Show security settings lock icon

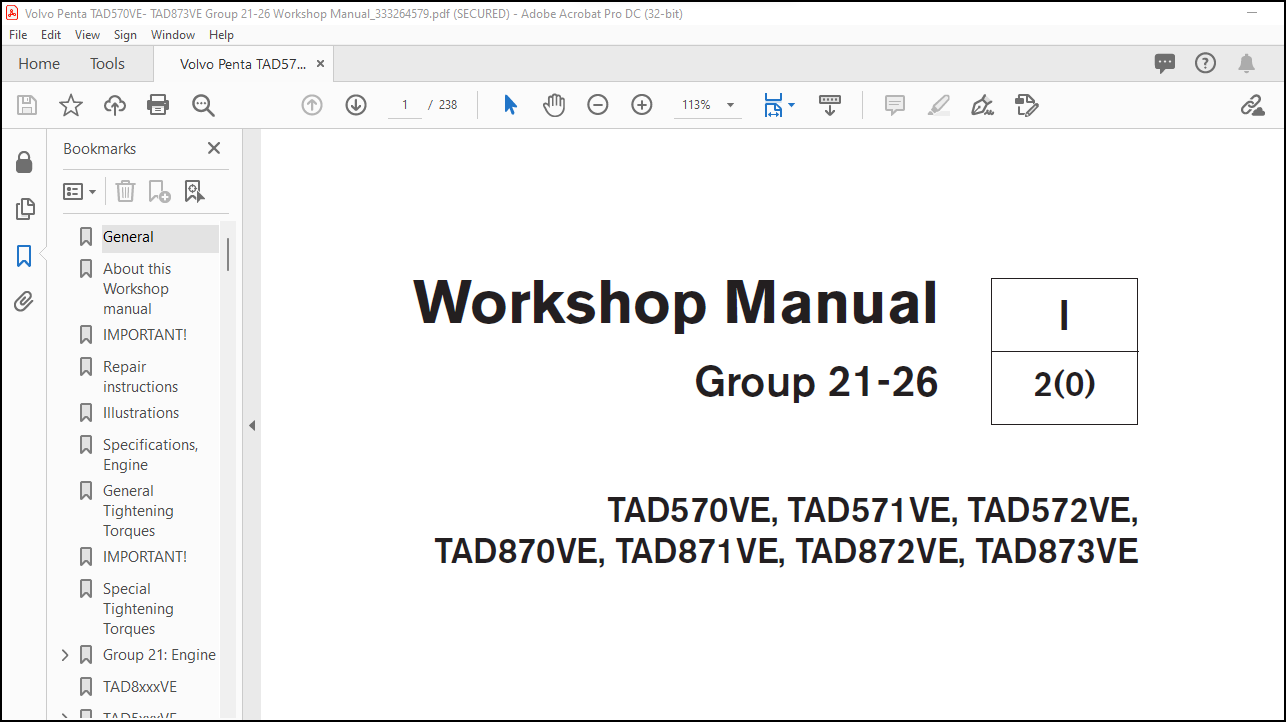[x=24, y=162]
